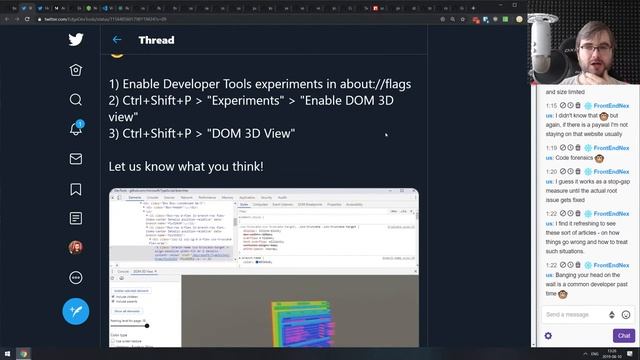
Task: Ban user on the 1:19 chat message
Action: pyautogui.click(x=563, y=148)
